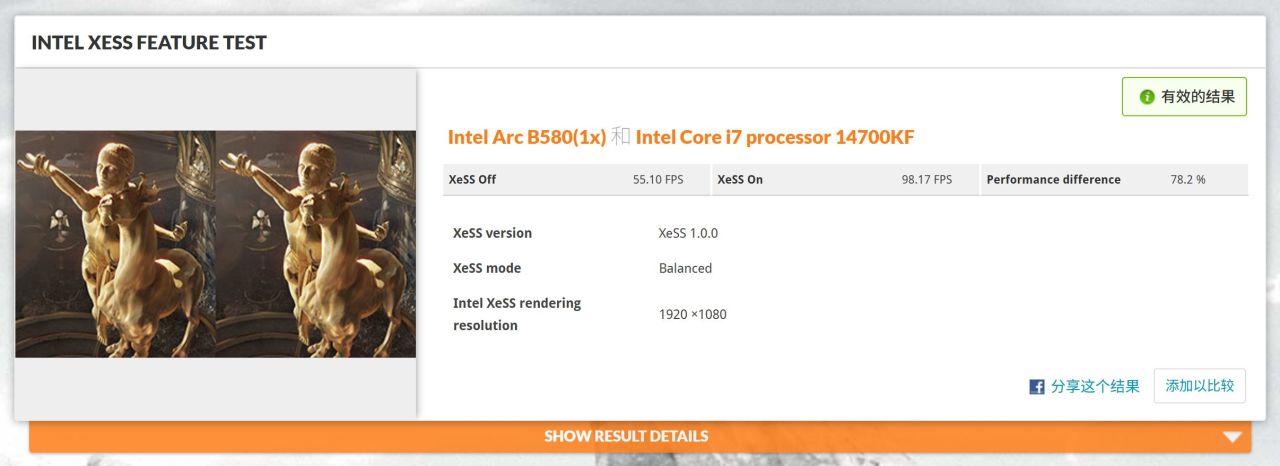Select Intel XeSS rendering resolution label
This screenshot has width=1280, height=466.
click(x=517, y=314)
